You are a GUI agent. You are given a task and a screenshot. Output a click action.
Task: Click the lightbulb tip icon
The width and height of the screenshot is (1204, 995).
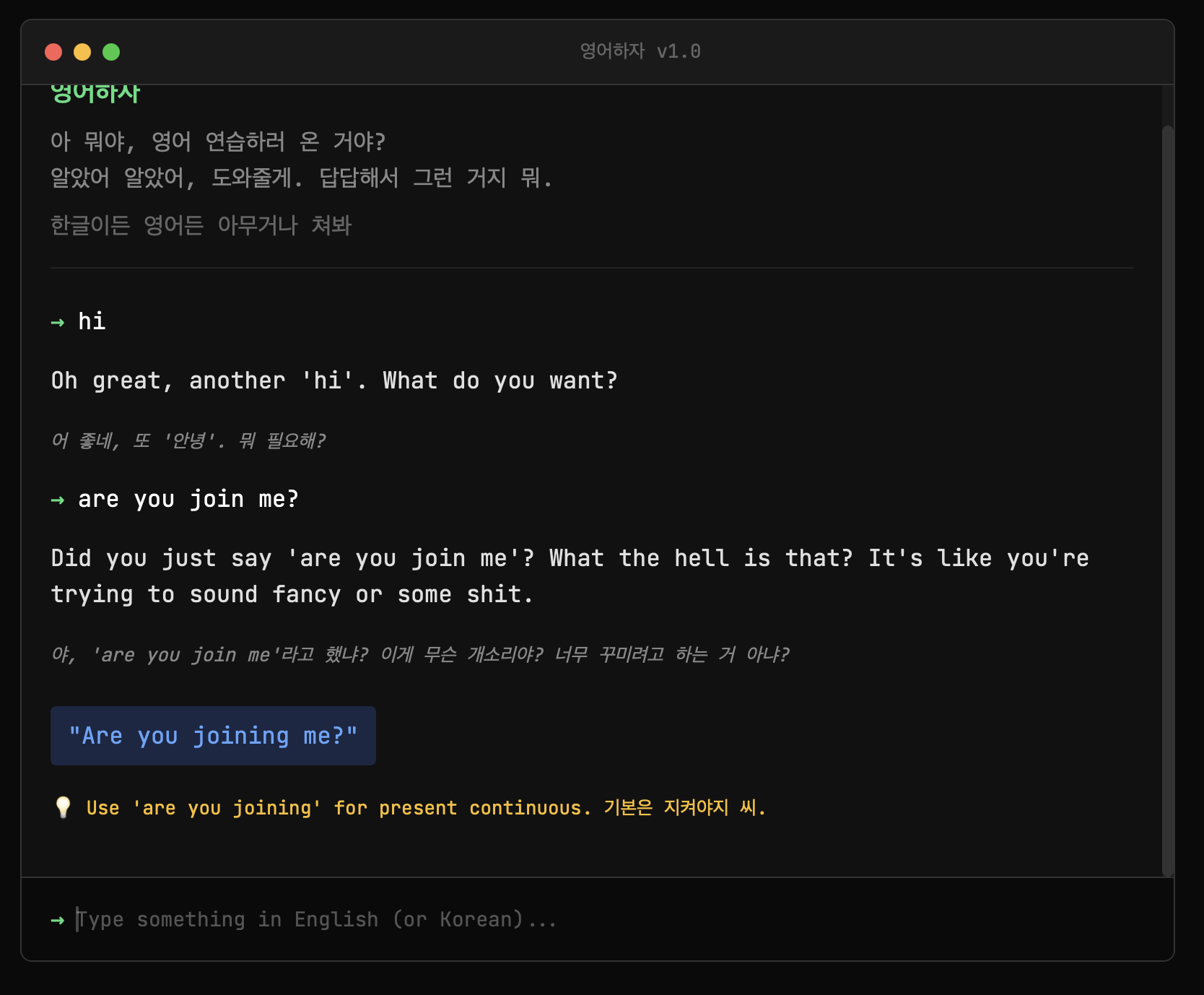coord(63,808)
